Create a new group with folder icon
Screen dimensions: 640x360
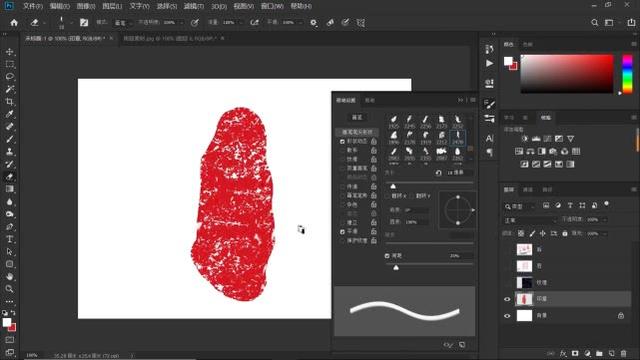[599, 353]
